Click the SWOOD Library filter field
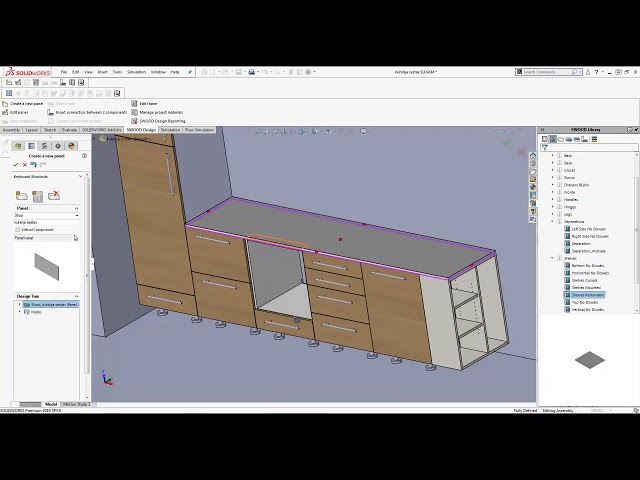Viewport: 640px width, 480px height. pos(589,148)
